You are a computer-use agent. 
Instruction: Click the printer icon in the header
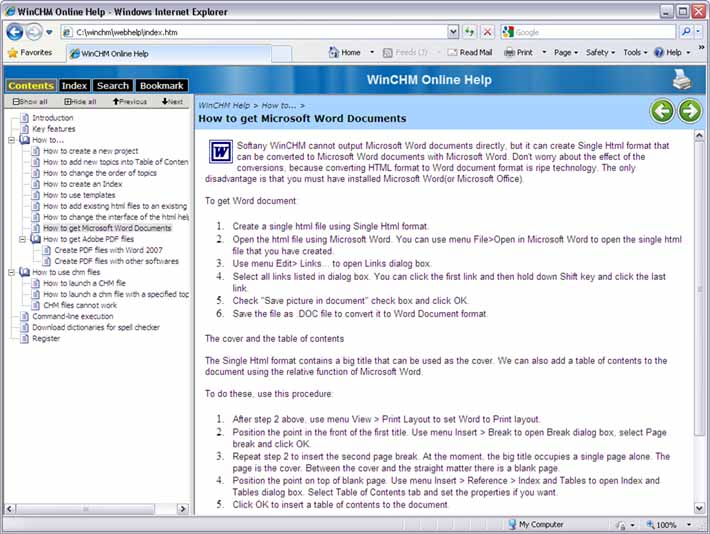(x=682, y=81)
